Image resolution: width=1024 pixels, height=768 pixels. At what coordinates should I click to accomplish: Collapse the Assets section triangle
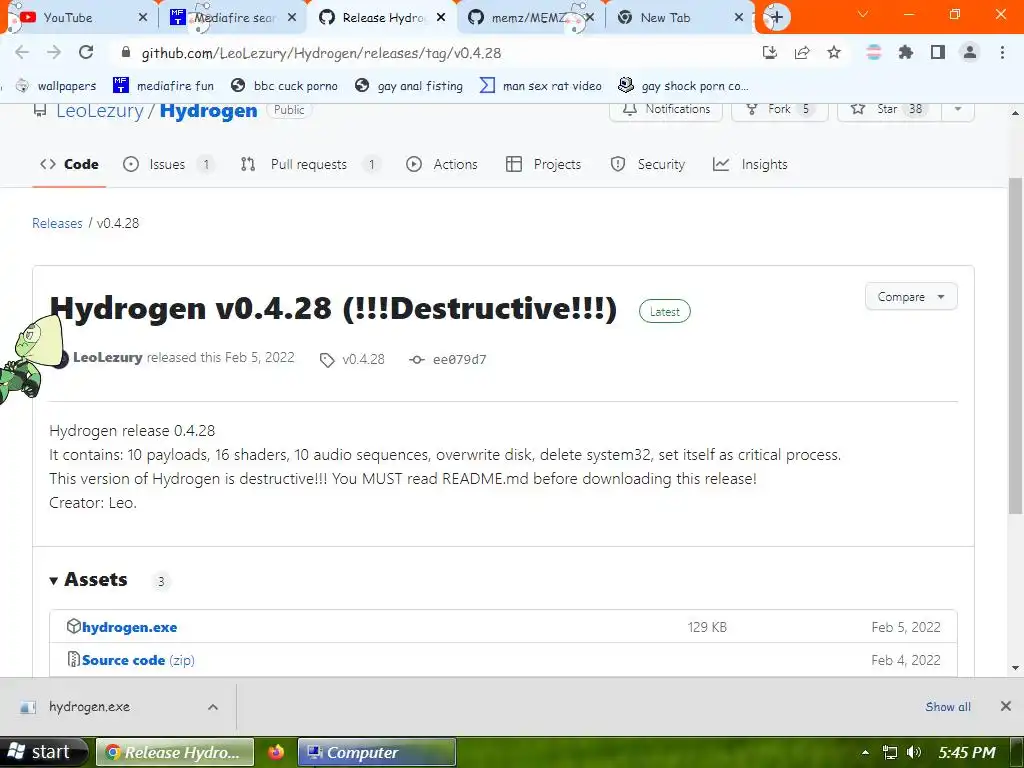[x=54, y=580]
